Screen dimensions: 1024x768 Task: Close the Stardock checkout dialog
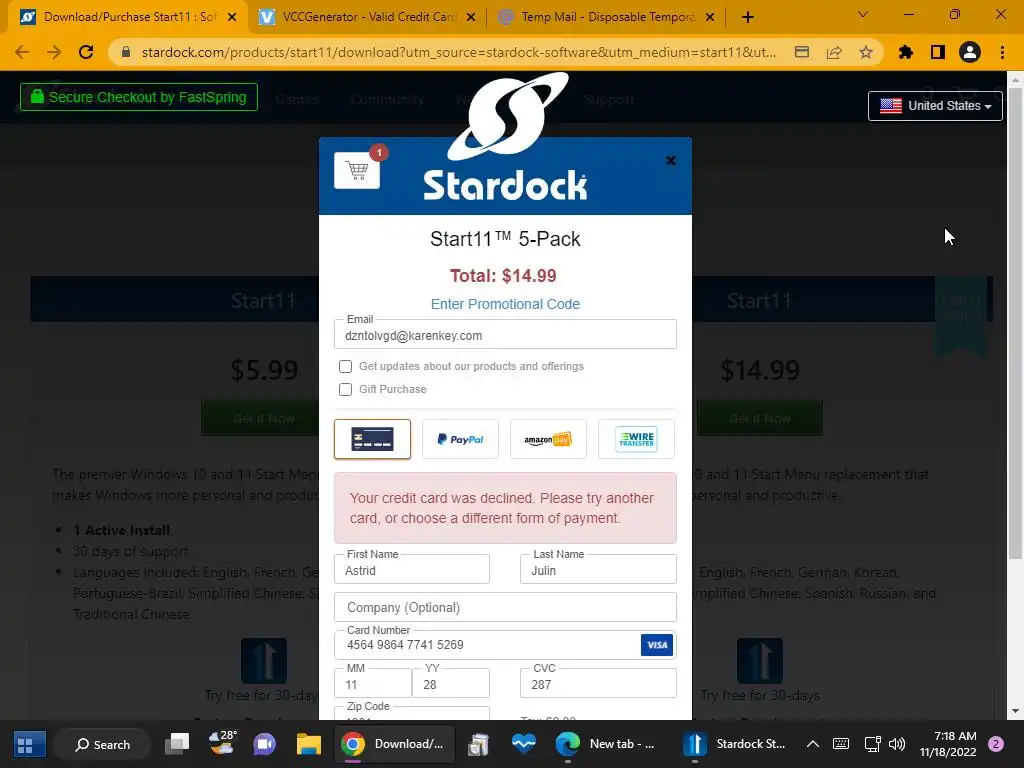[x=670, y=161]
